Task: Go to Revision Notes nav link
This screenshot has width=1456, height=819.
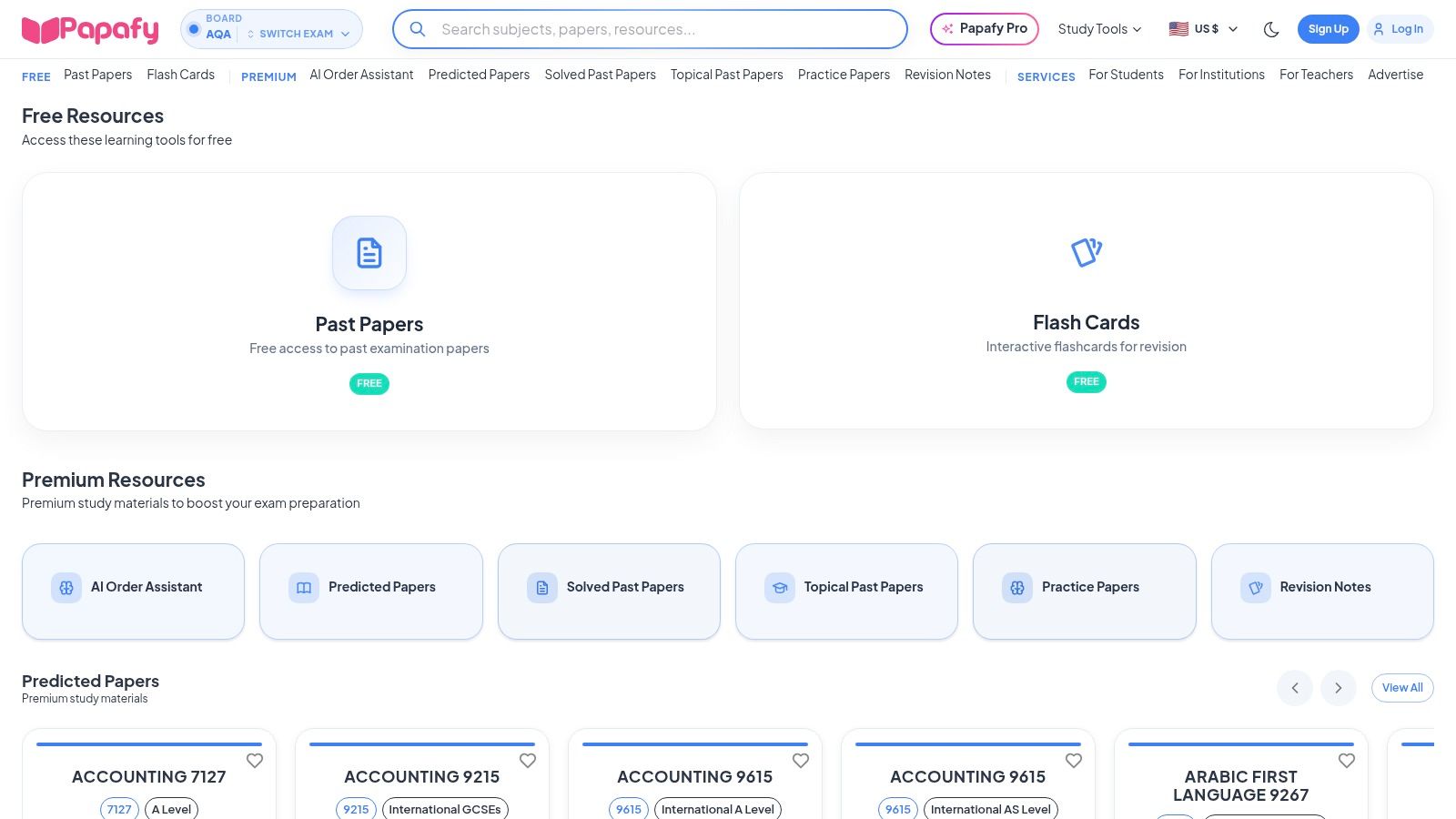Action: point(947,75)
